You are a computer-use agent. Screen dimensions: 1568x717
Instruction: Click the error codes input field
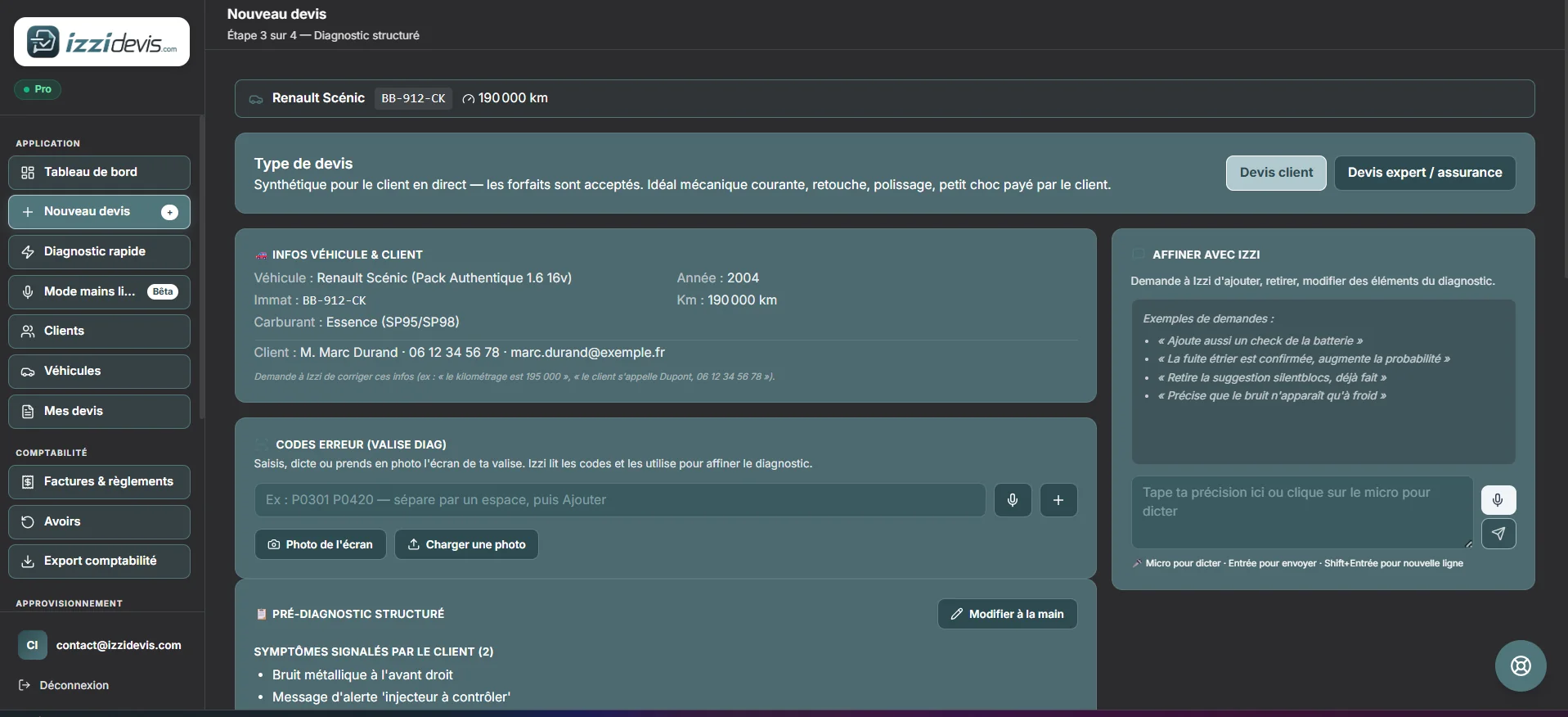(x=620, y=500)
